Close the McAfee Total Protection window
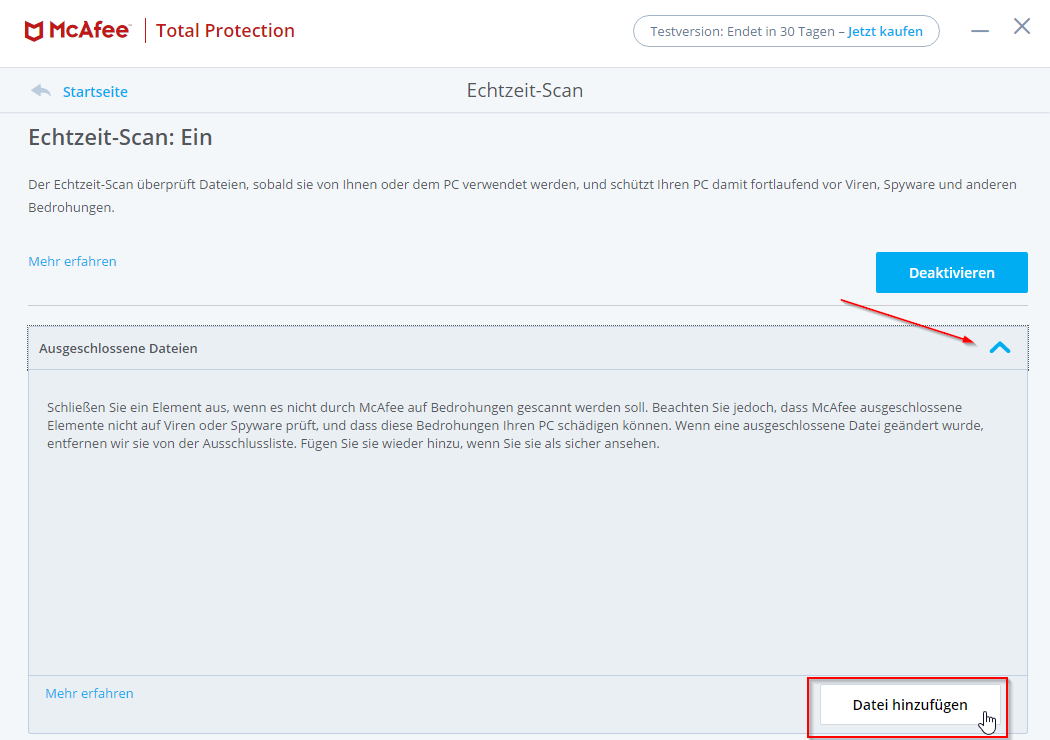The image size is (1050, 740). click(x=1022, y=26)
